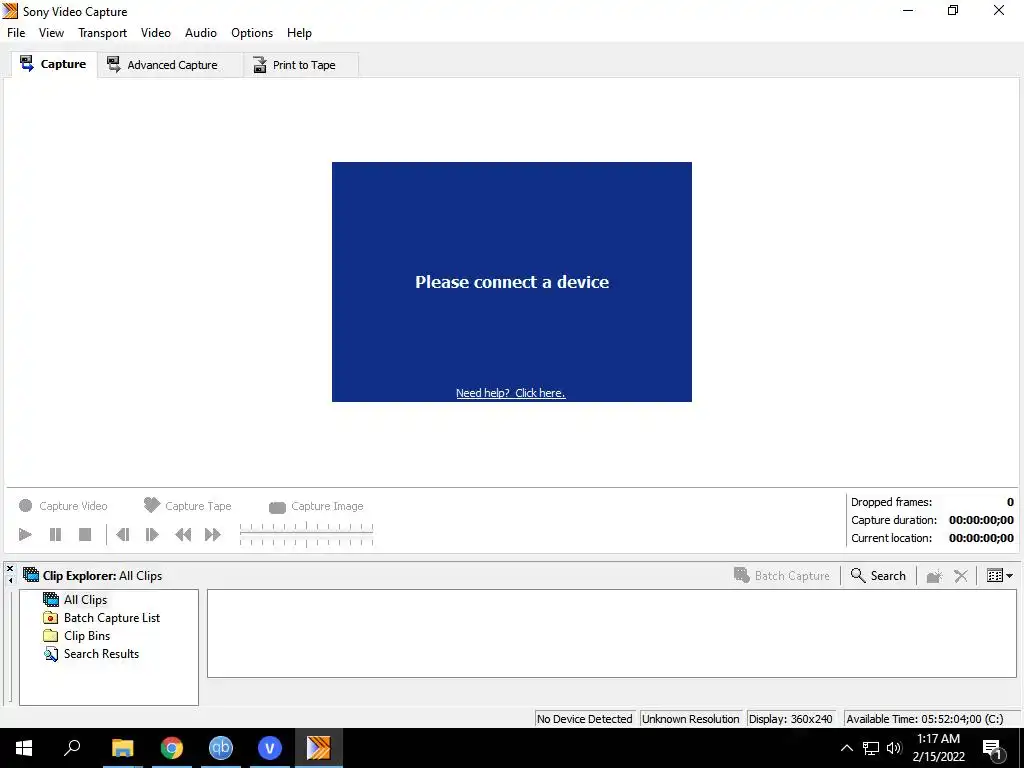Click the Display: 360x240 status field
This screenshot has height=768, width=1024.
[x=791, y=718]
